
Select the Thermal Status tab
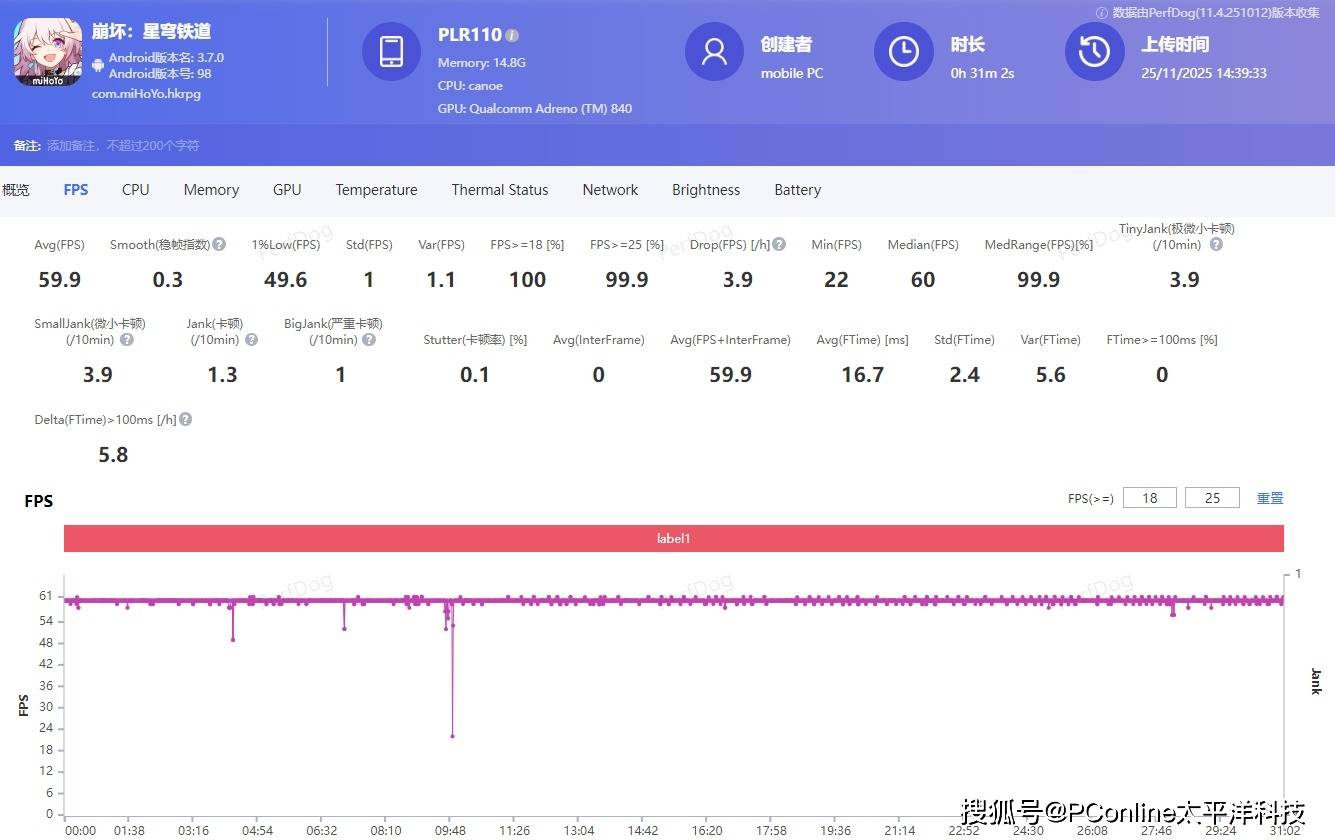coord(499,190)
